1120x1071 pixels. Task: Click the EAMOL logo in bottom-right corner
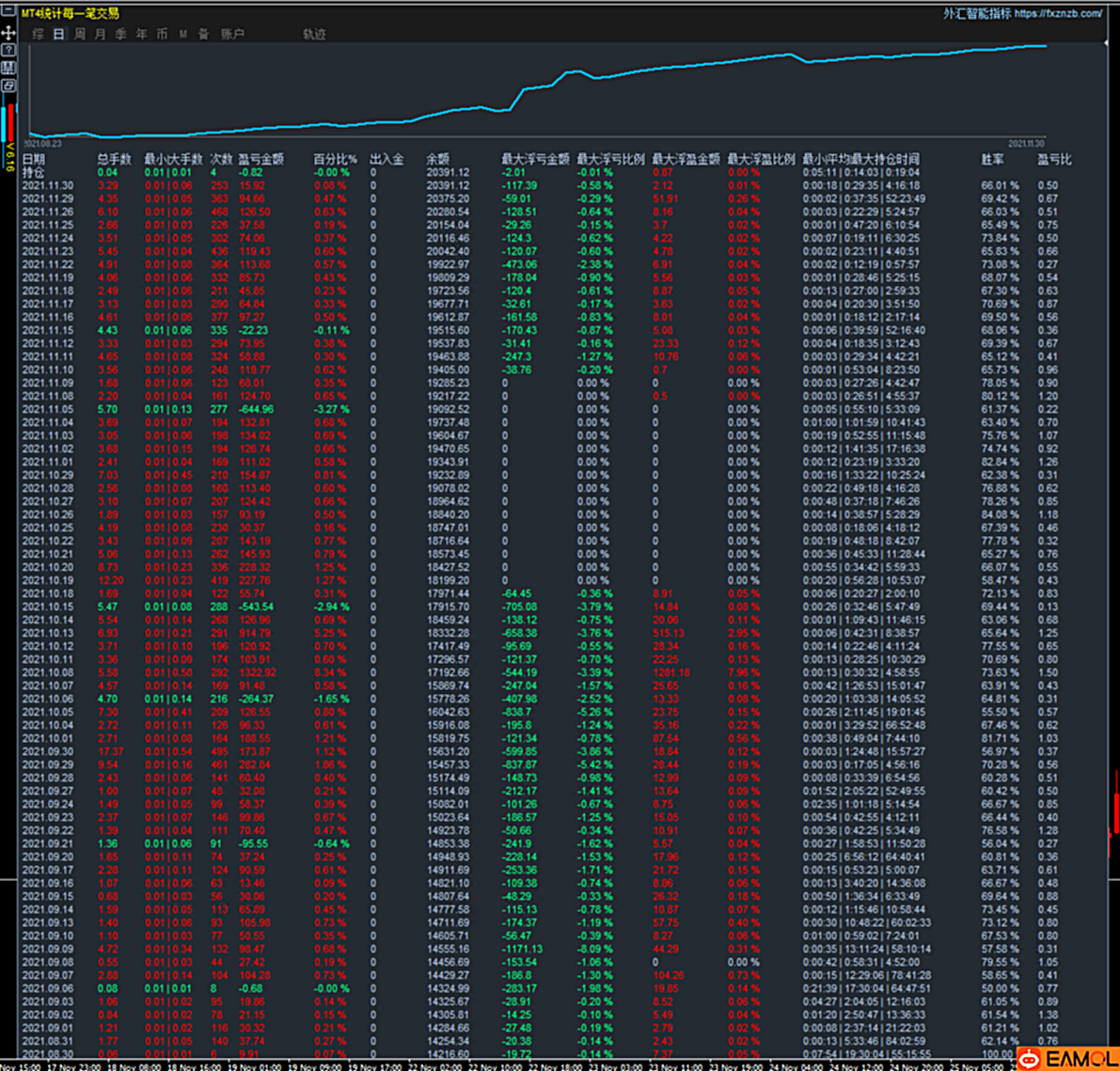click(1068, 1059)
